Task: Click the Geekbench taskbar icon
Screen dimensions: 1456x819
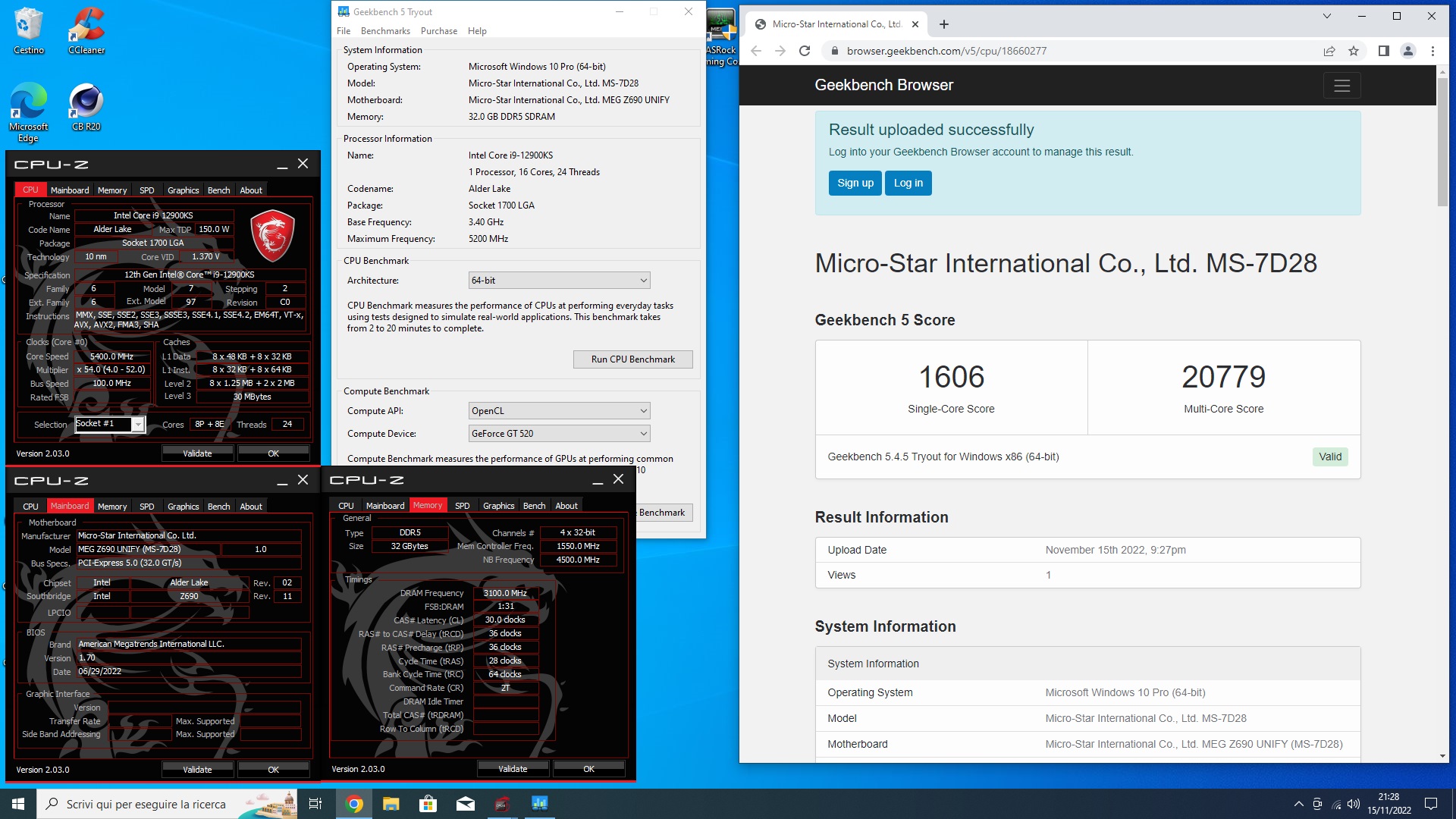Action: 539,804
